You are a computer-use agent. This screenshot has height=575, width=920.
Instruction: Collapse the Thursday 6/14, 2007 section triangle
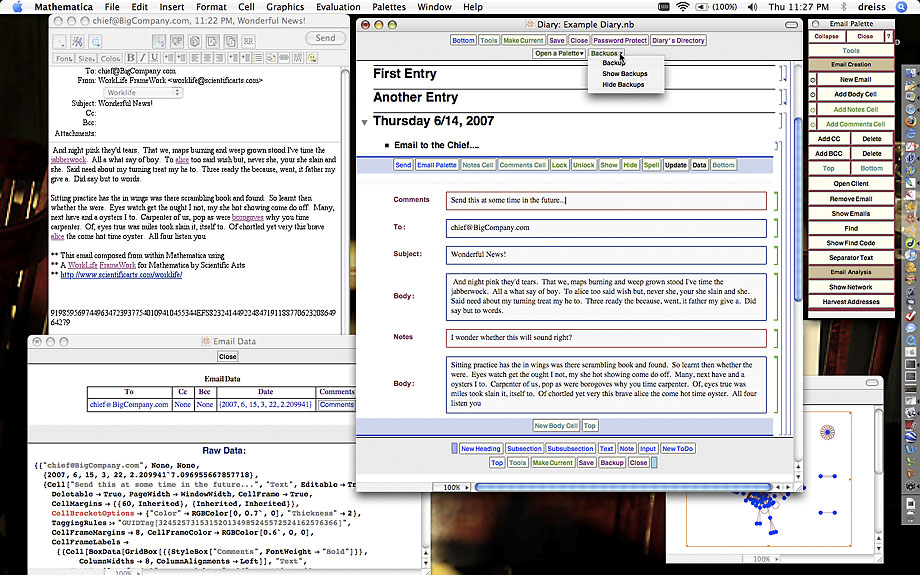(x=364, y=122)
